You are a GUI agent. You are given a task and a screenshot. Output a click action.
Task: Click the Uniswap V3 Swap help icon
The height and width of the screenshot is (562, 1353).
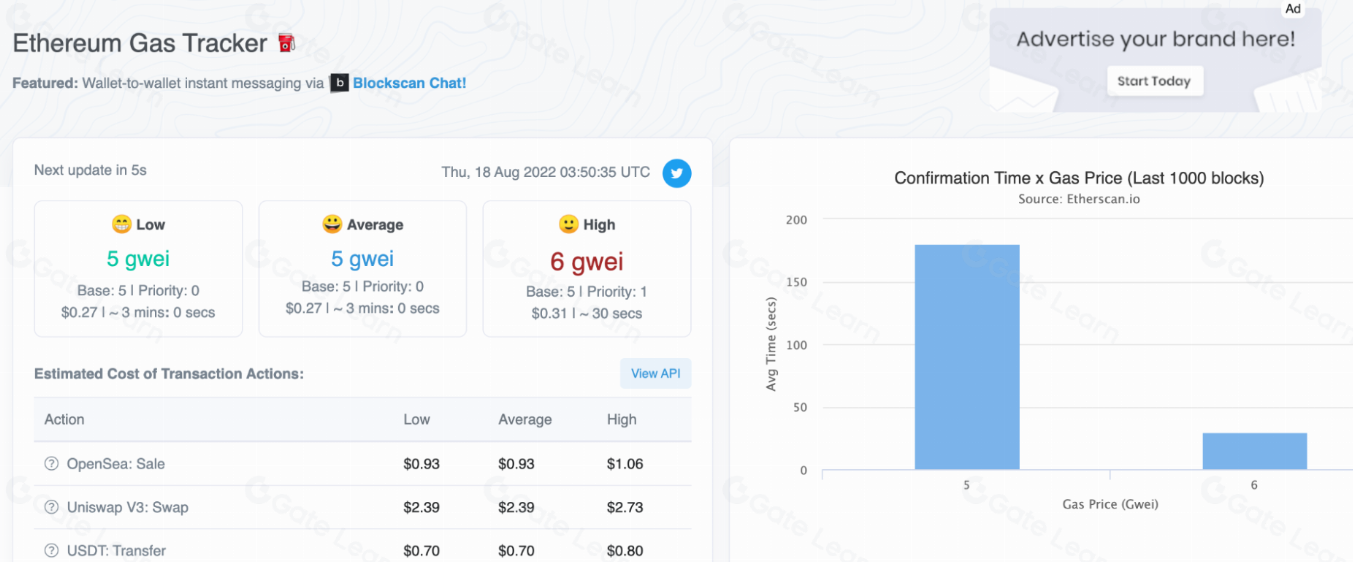pyautogui.click(x=51, y=507)
